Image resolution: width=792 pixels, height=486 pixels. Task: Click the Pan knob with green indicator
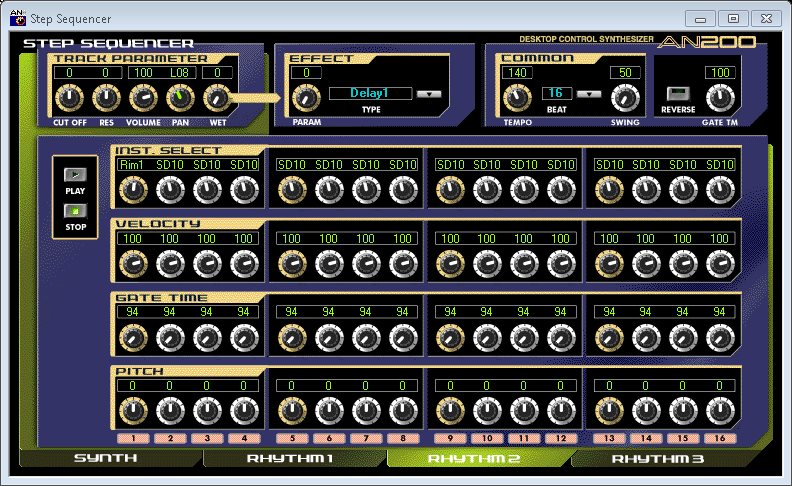[181, 98]
